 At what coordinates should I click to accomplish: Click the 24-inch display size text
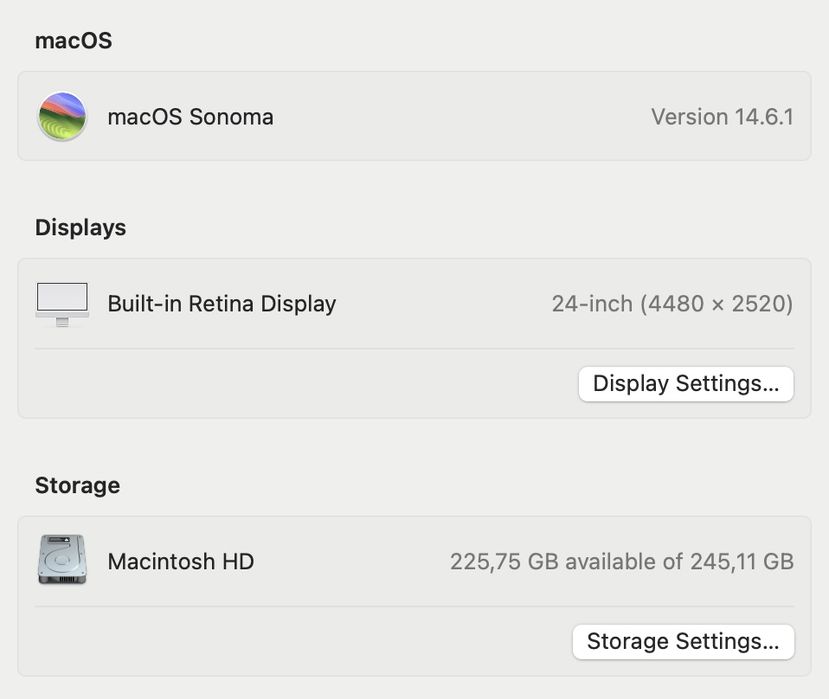coord(592,304)
